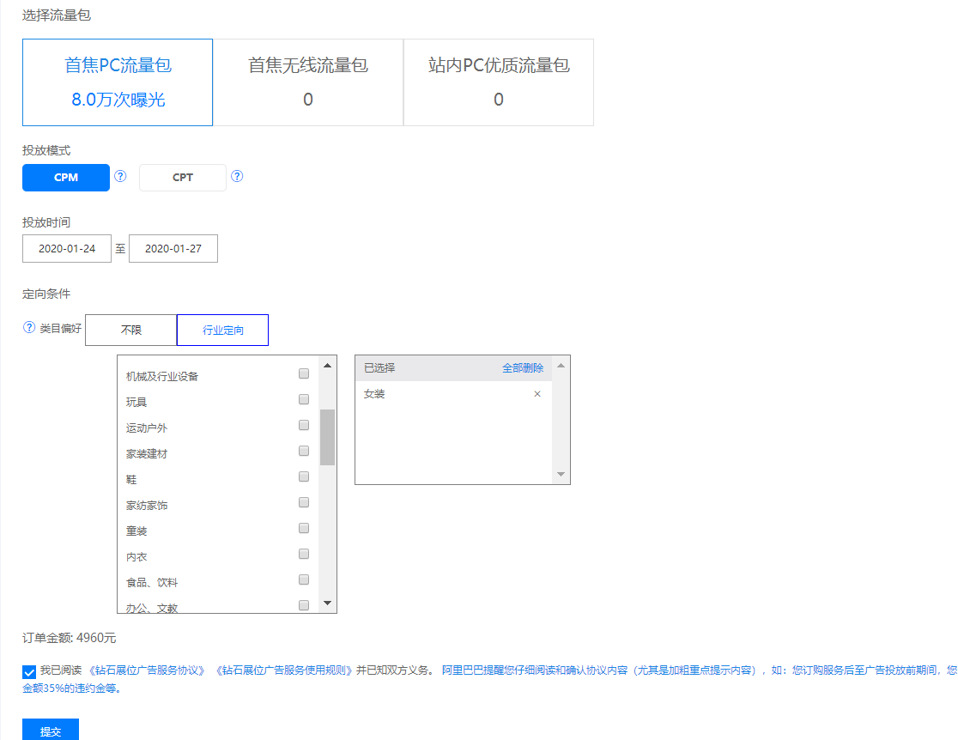Click the industry list scroll-down arrow
The width and height of the screenshot is (958, 740).
tap(327, 603)
